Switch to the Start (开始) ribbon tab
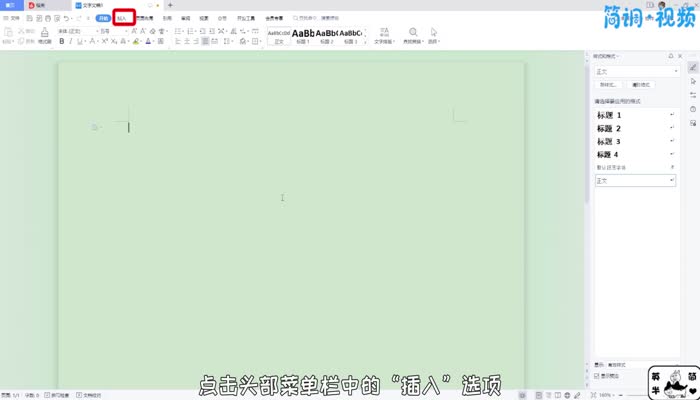Image resolution: width=700 pixels, height=400 pixels. 103,18
